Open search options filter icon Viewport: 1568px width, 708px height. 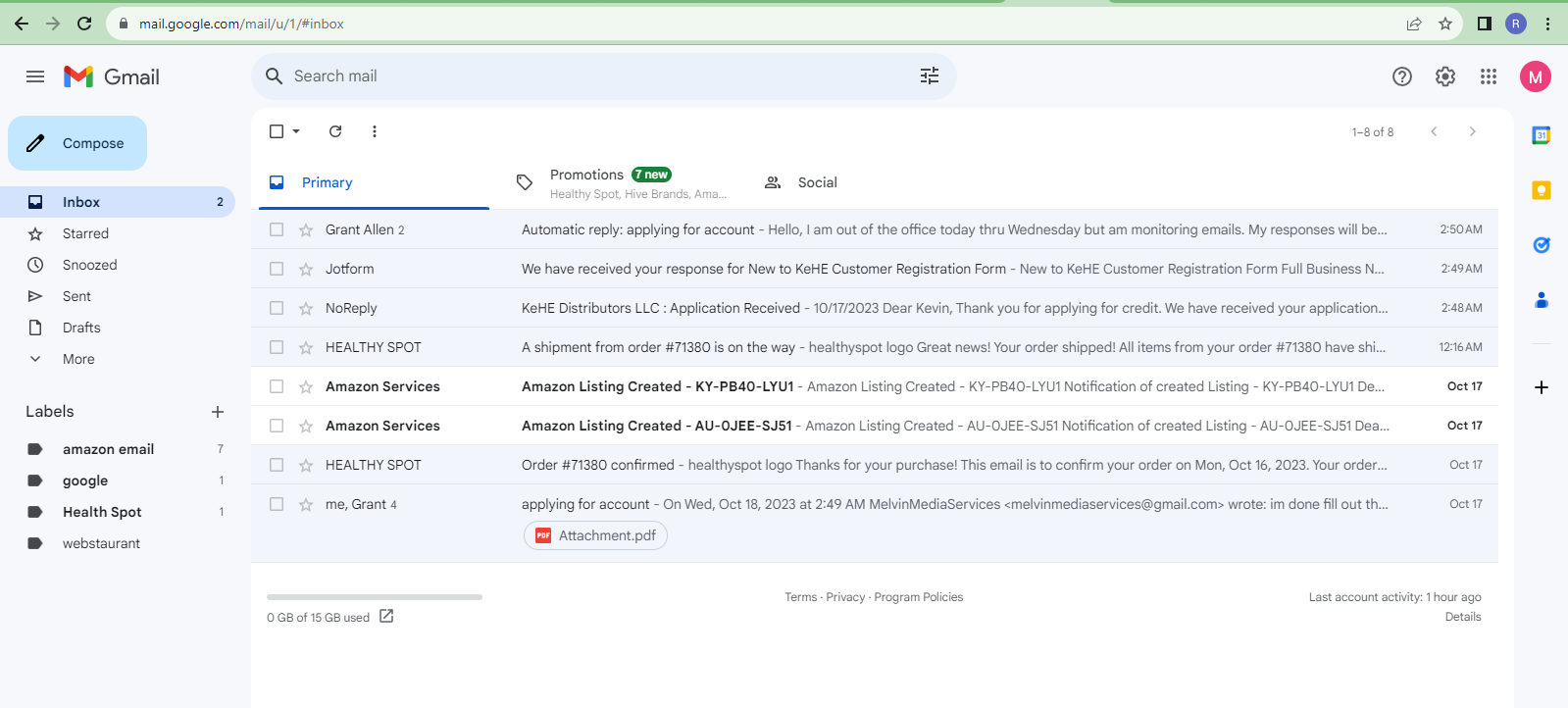[930, 76]
